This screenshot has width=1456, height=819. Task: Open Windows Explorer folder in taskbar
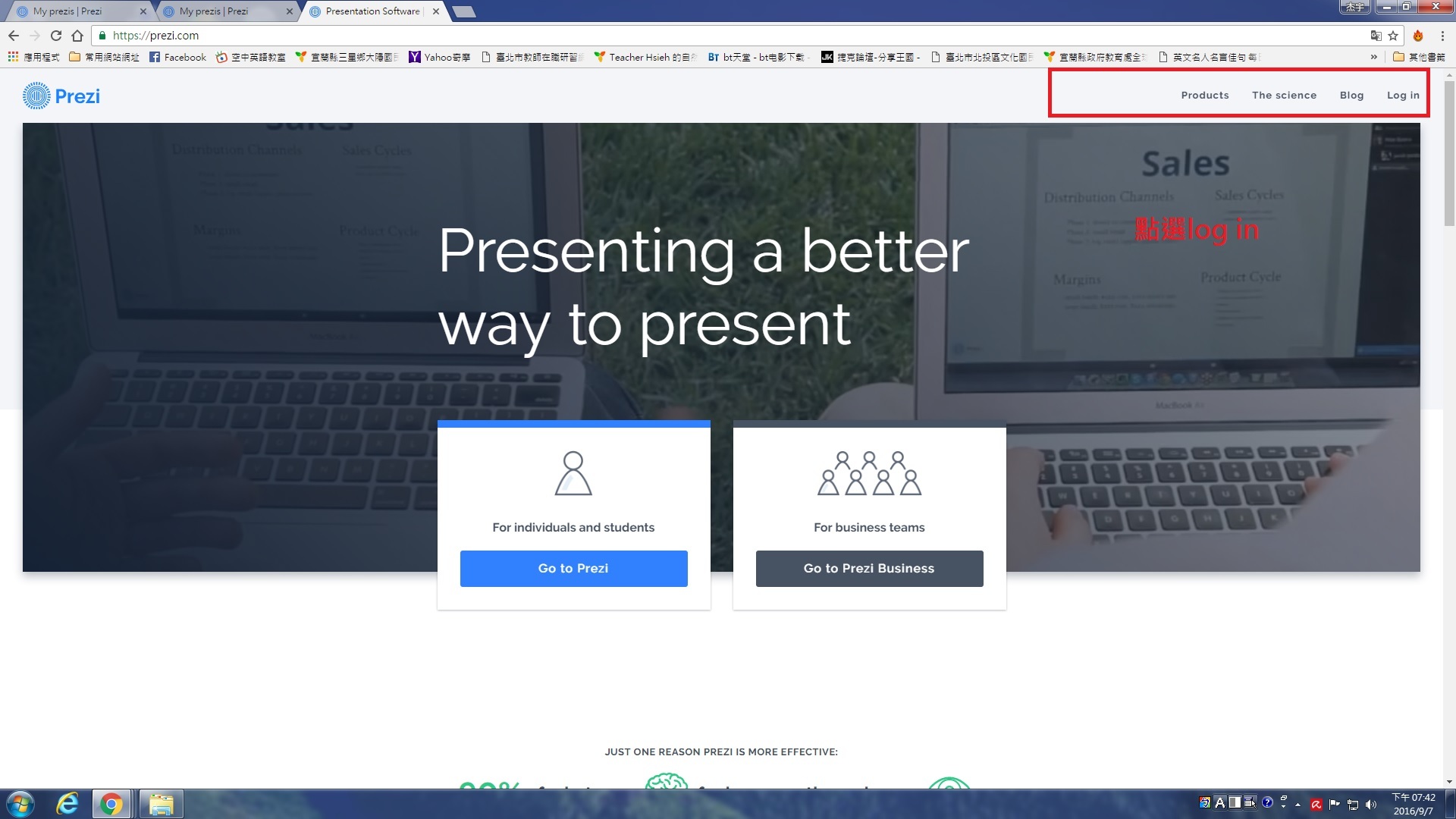pyautogui.click(x=161, y=804)
